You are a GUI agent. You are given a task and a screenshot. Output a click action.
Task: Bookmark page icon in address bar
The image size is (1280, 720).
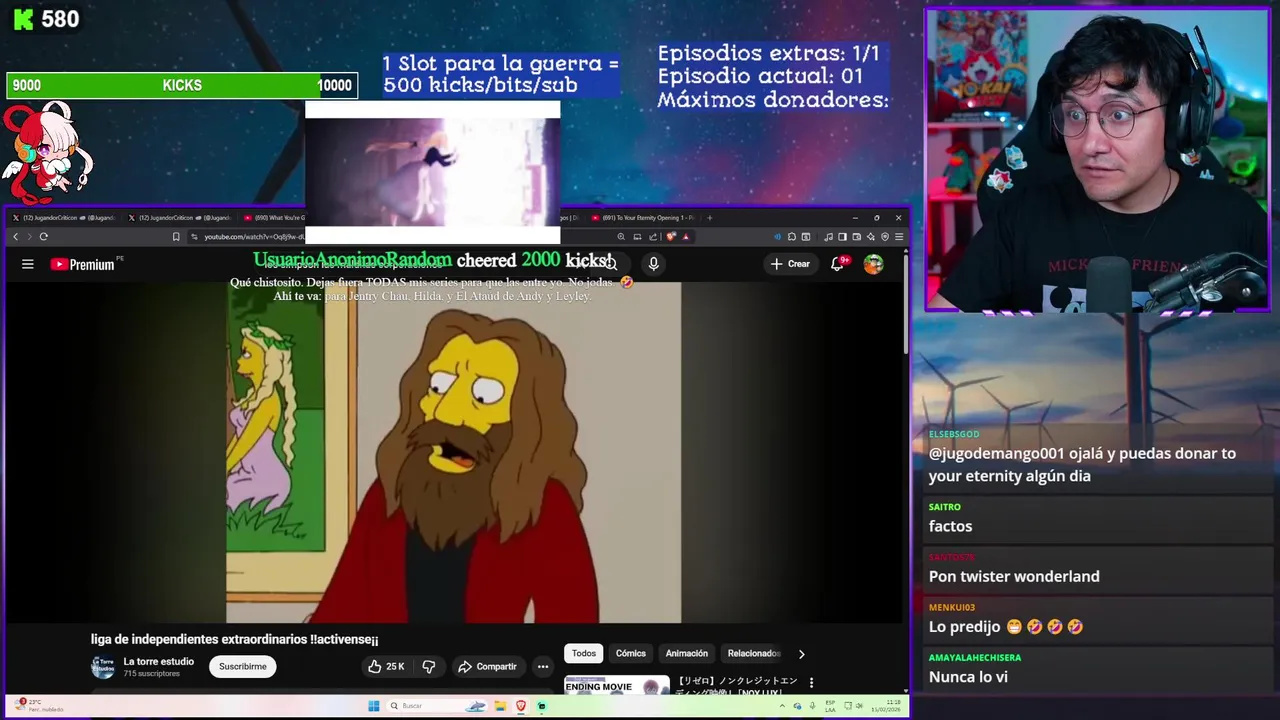176,237
